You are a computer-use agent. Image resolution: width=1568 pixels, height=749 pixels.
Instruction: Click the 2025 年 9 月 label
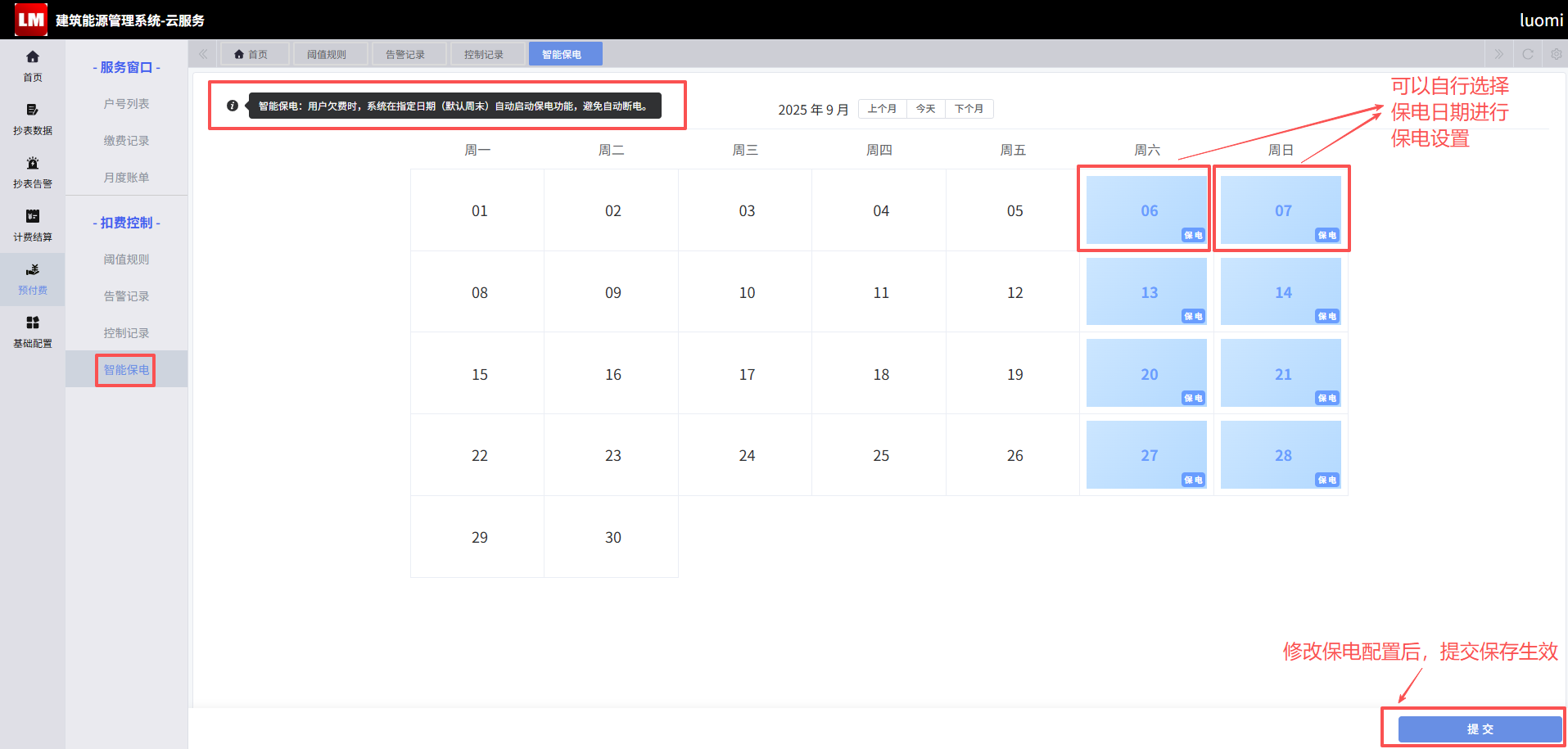click(813, 110)
